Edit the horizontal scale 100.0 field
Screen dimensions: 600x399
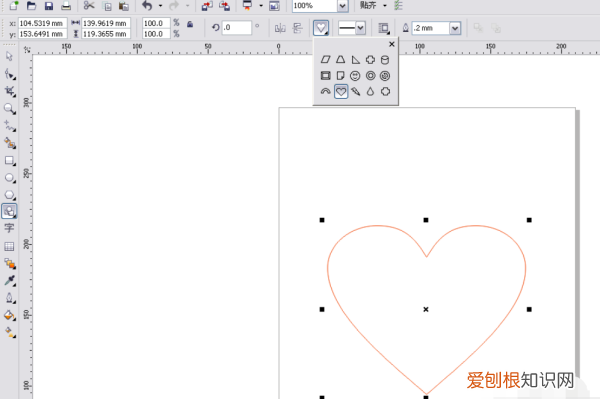pyautogui.click(x=156, y=23)
